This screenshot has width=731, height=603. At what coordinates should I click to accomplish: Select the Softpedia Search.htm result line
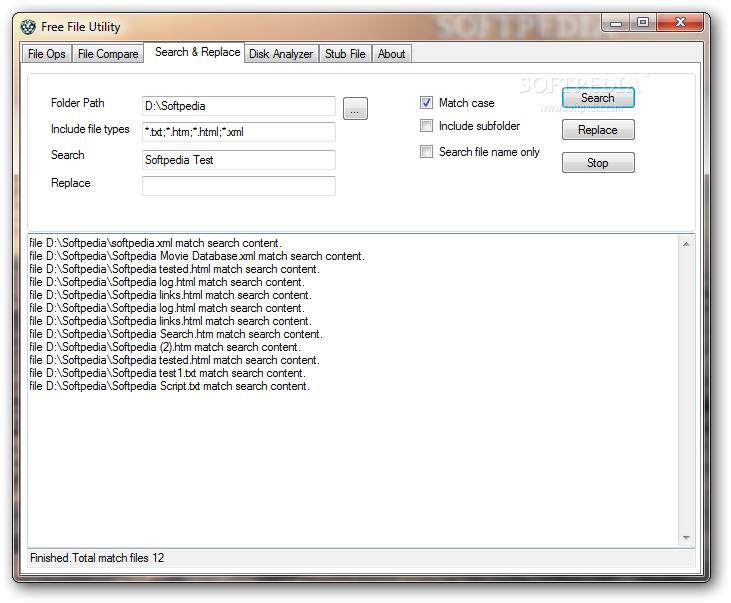176,334
